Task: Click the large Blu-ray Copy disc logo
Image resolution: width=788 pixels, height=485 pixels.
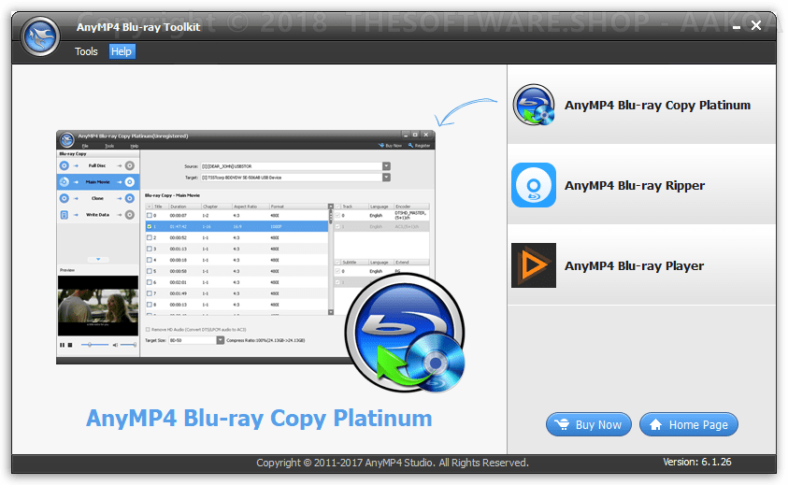Action: click(x=405, y=333)
